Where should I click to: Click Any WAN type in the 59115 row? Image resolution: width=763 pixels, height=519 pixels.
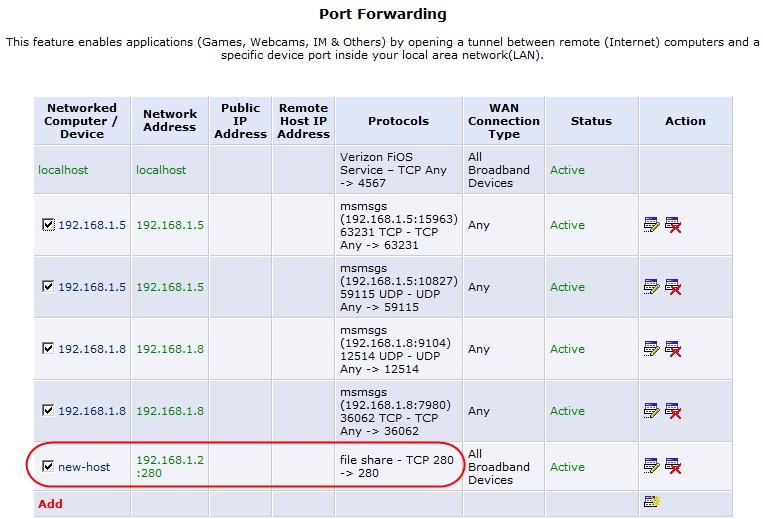click(x=478, y=287)
